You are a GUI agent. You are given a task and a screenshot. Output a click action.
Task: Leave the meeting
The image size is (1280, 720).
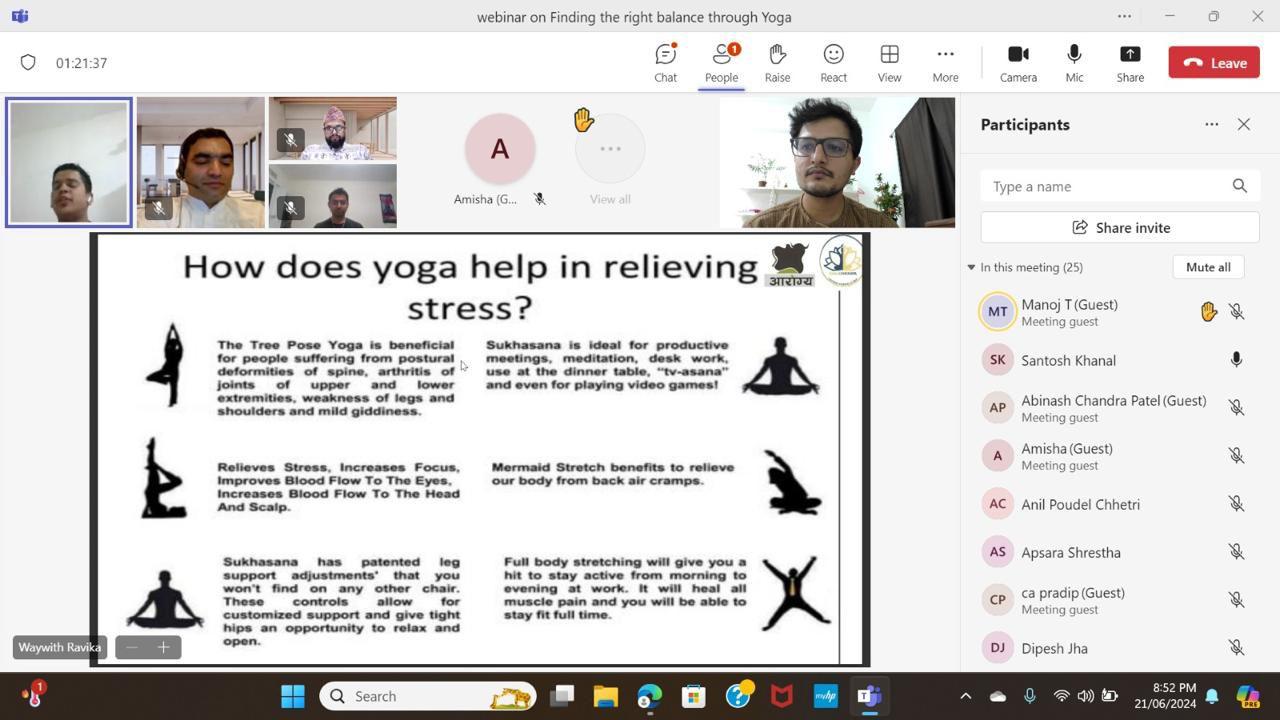tap(1214, 63)
